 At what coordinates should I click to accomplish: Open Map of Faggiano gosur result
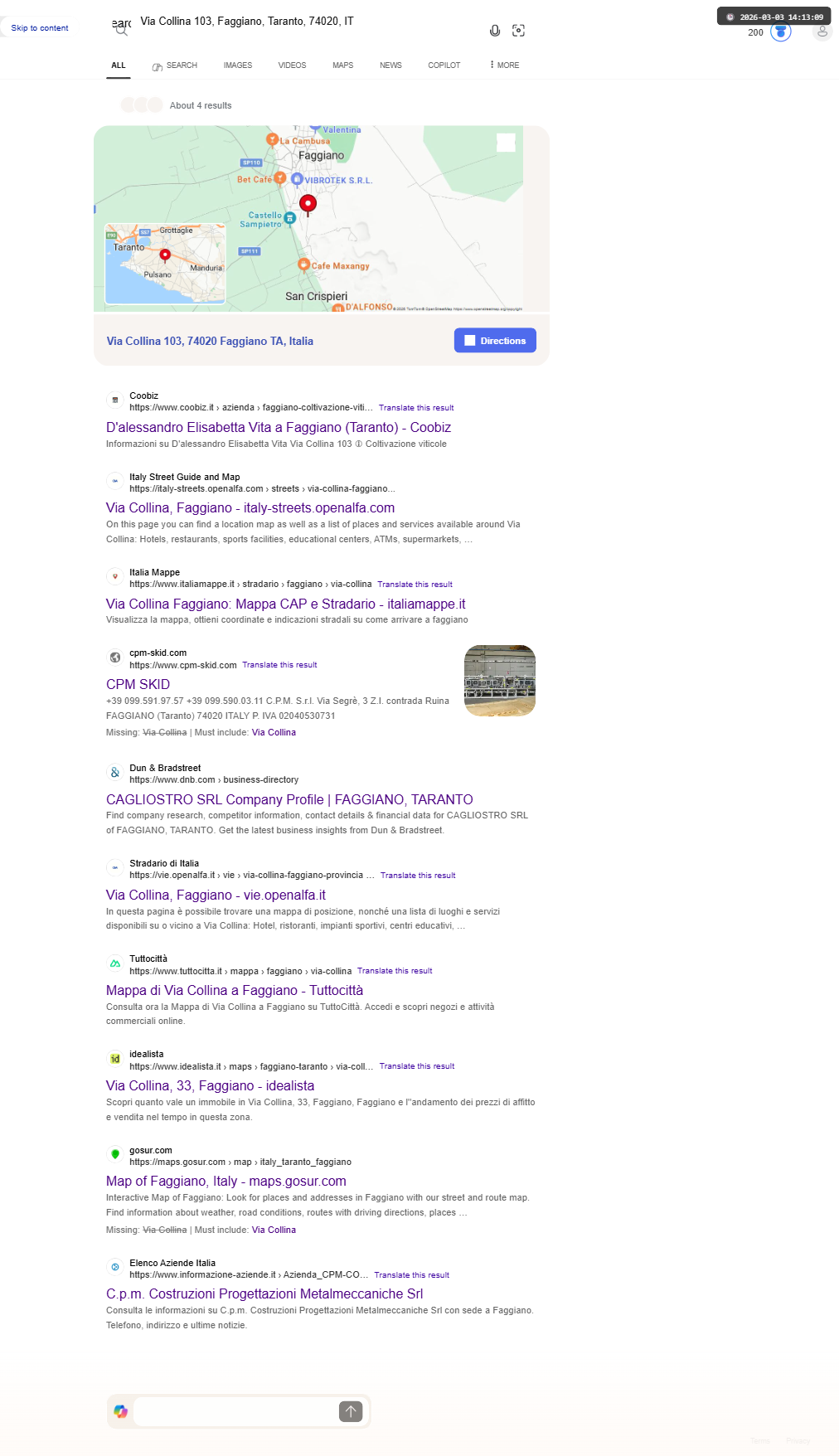click(226, 1182)
